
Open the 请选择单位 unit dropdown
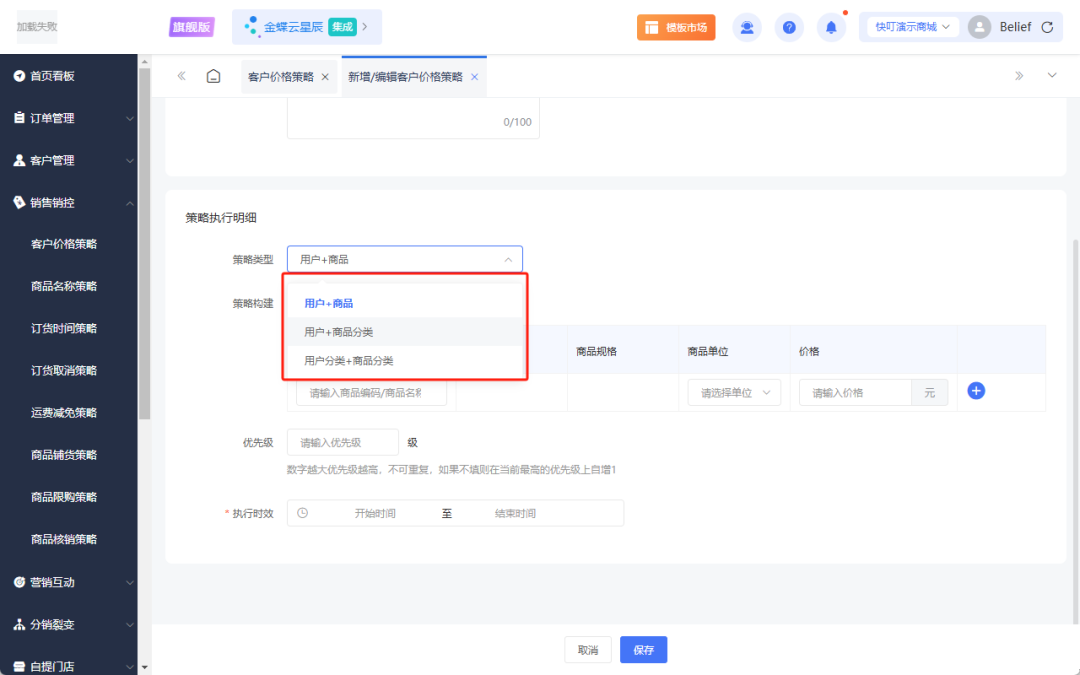coord(734,393)
